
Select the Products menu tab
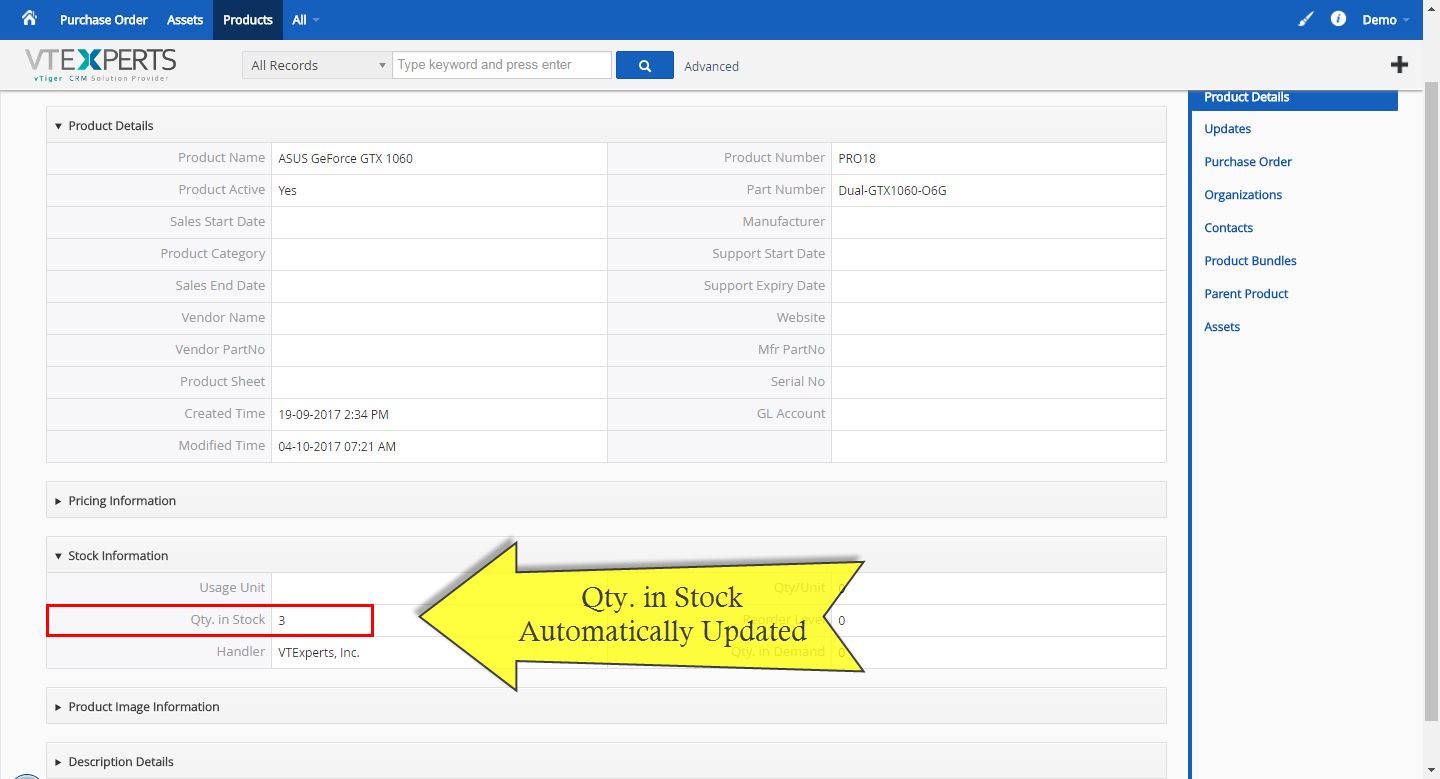click(x=248, y=20)
